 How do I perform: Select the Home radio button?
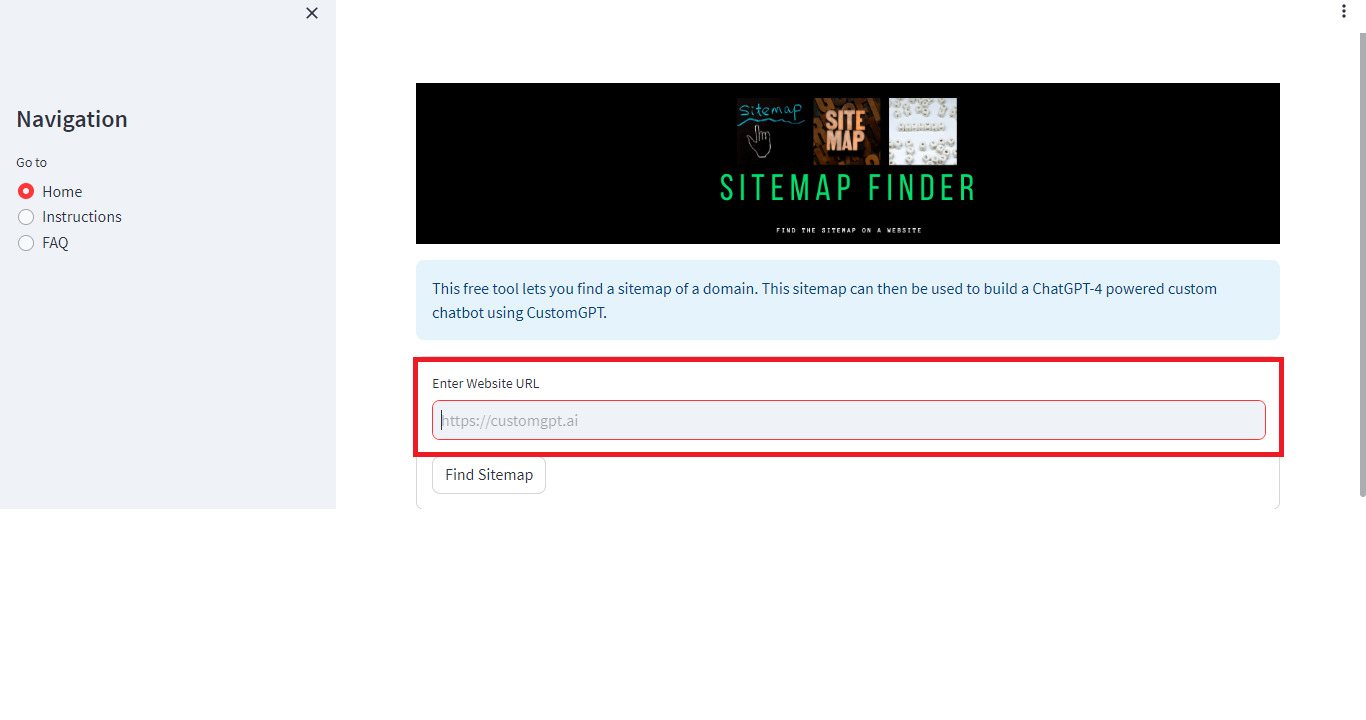26,191
